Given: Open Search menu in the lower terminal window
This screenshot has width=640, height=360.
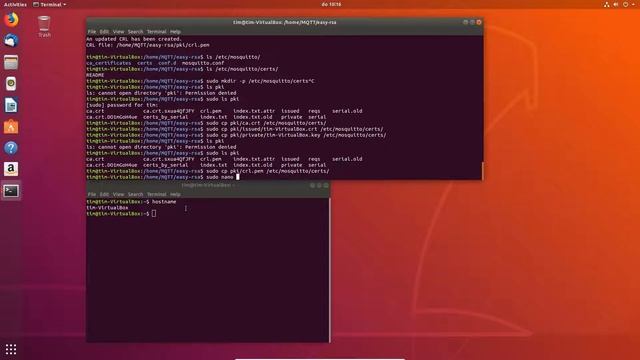Looking at the screenshot, I should [136, 194].
